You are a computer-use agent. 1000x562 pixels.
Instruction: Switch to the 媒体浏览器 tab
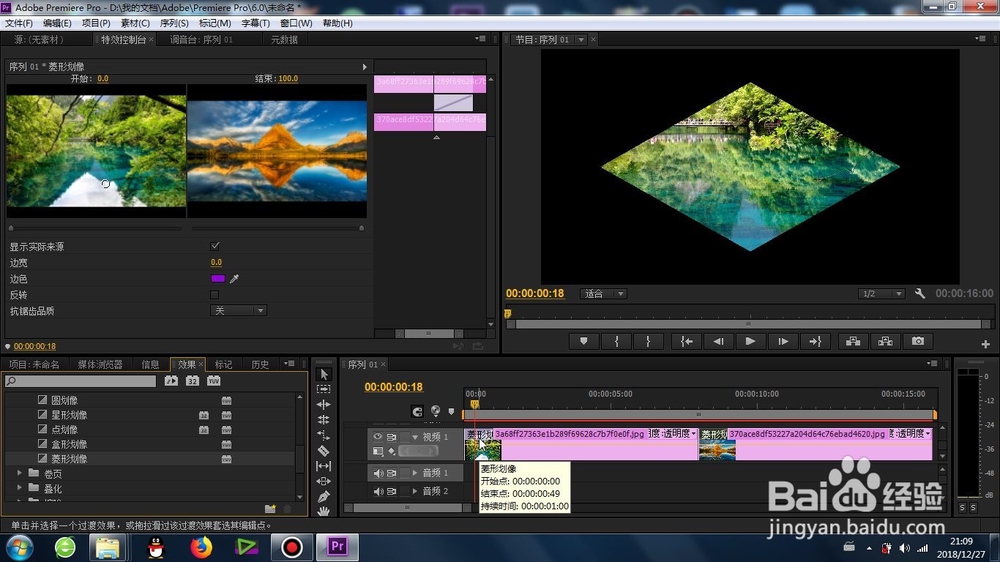(x=100, y=364)
